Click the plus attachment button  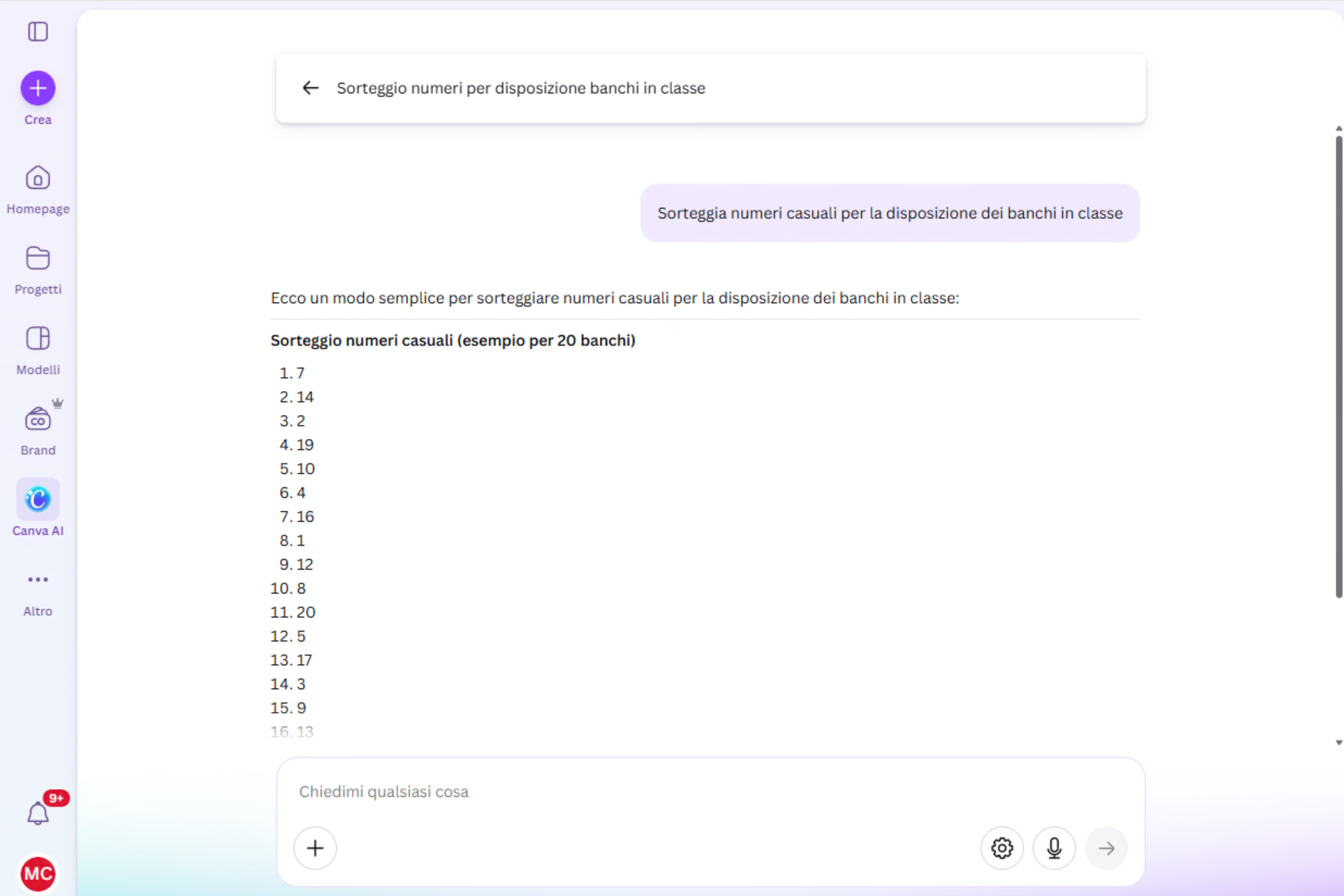(315, 848)
